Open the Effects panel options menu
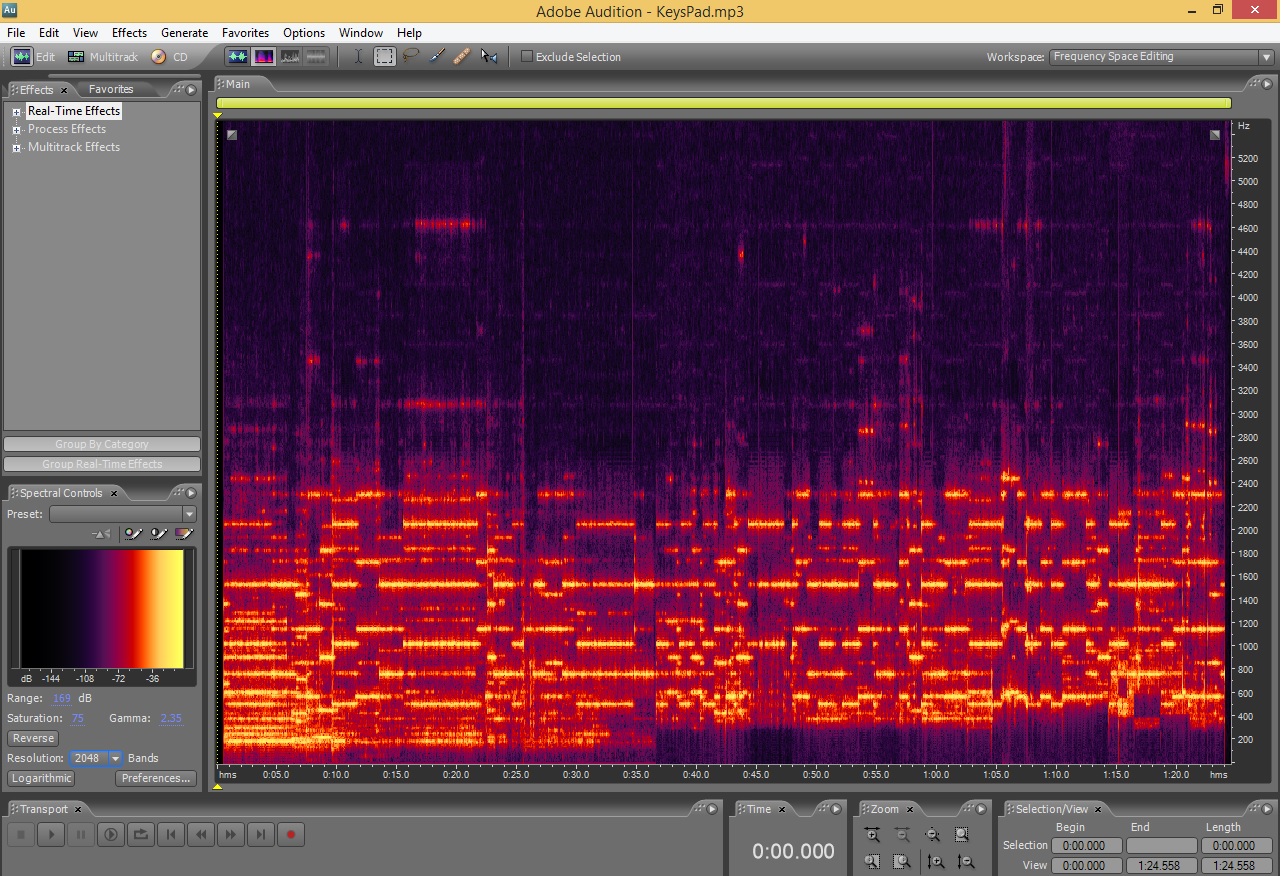The width and height of the screenshot is (1283, 876). (x=191, y=90)
